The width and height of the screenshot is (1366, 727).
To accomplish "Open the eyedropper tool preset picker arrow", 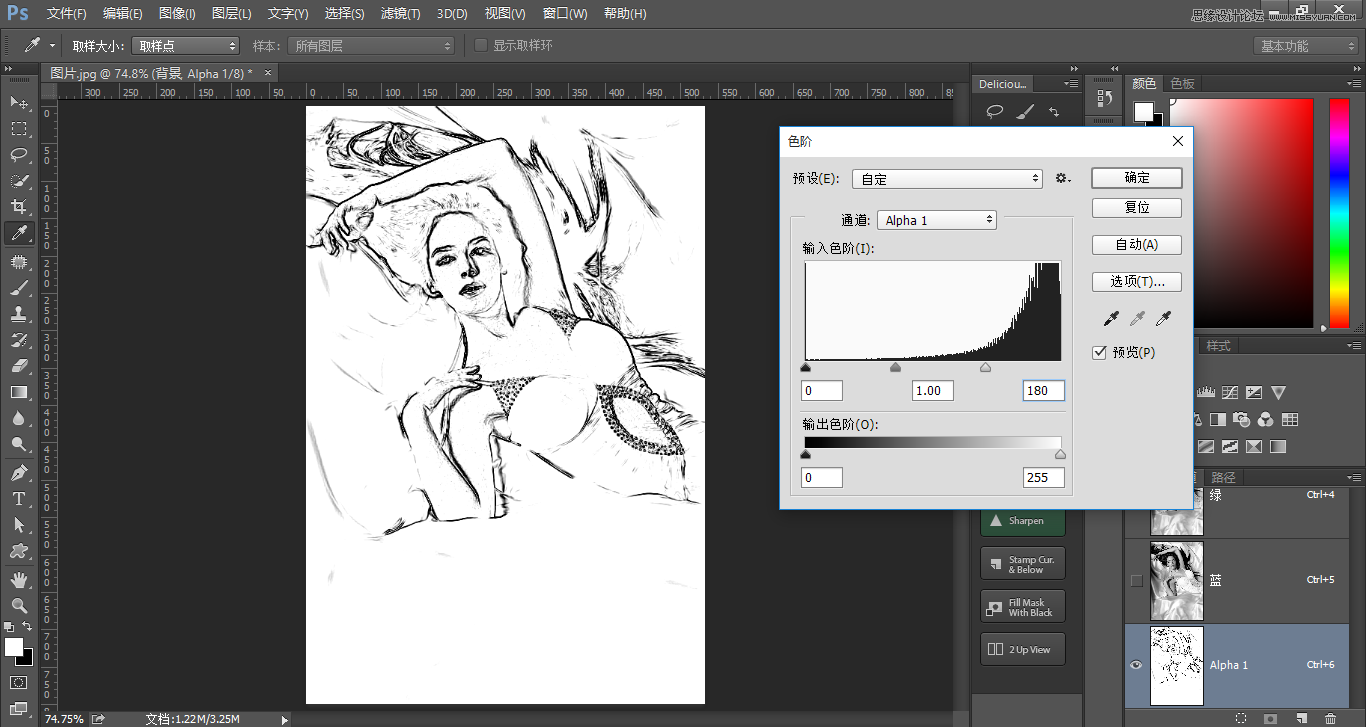I will click(52, 46).
